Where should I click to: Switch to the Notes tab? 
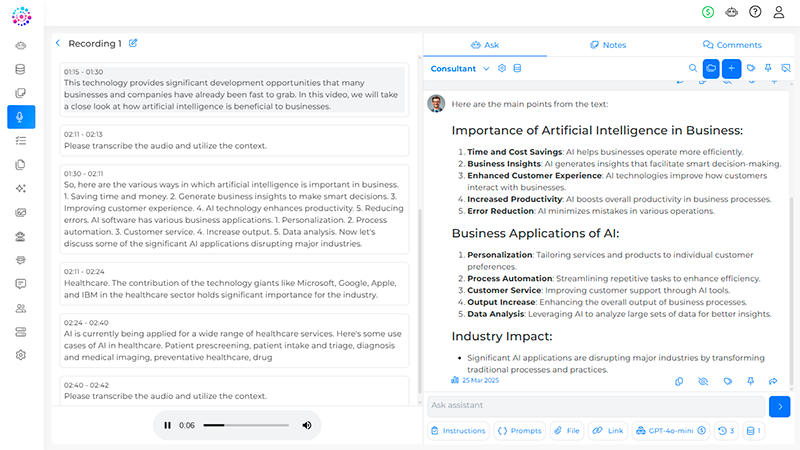pos(608,45)
